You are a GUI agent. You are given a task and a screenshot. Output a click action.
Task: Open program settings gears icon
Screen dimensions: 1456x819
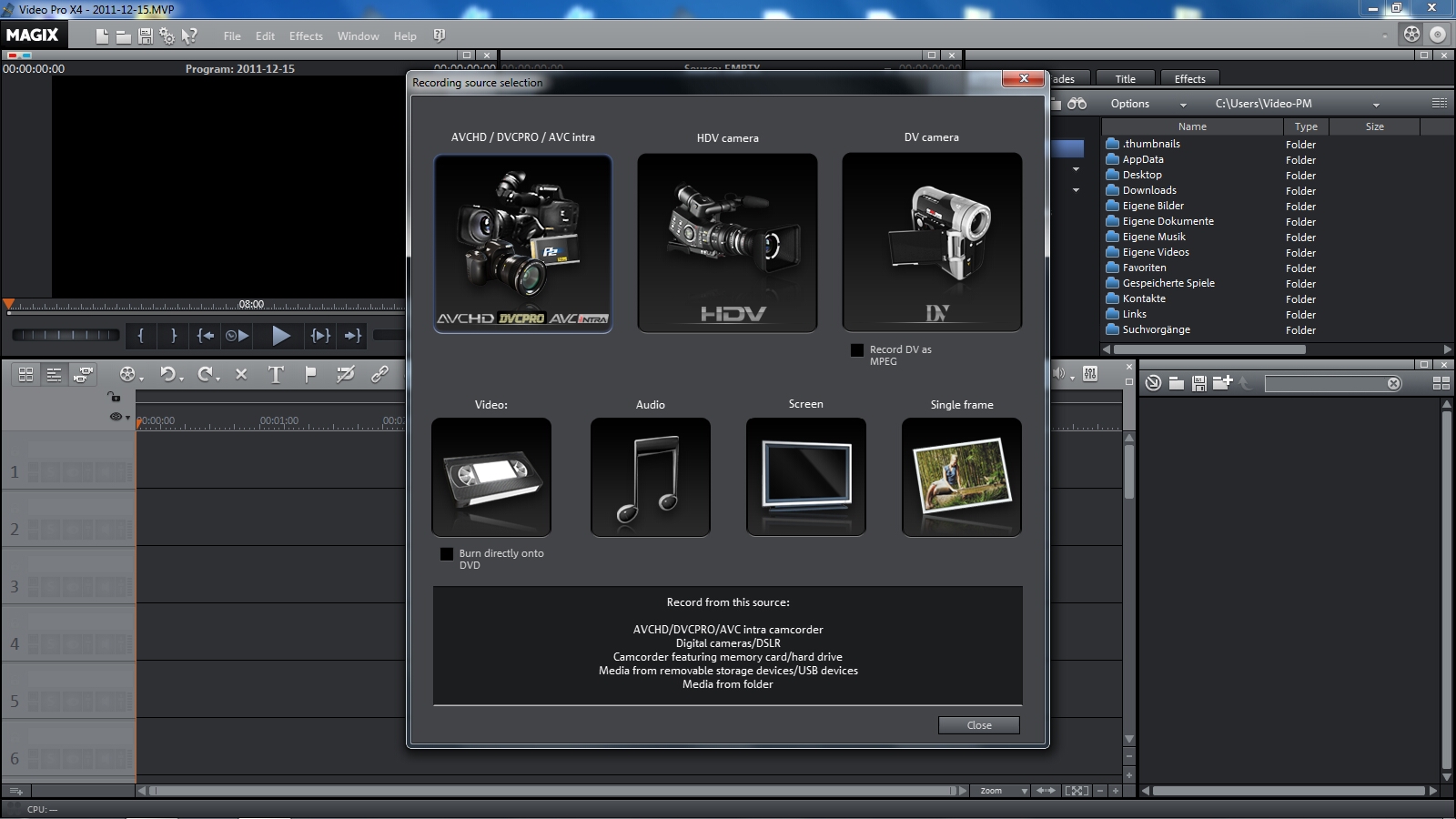click(x=167, y=35)
